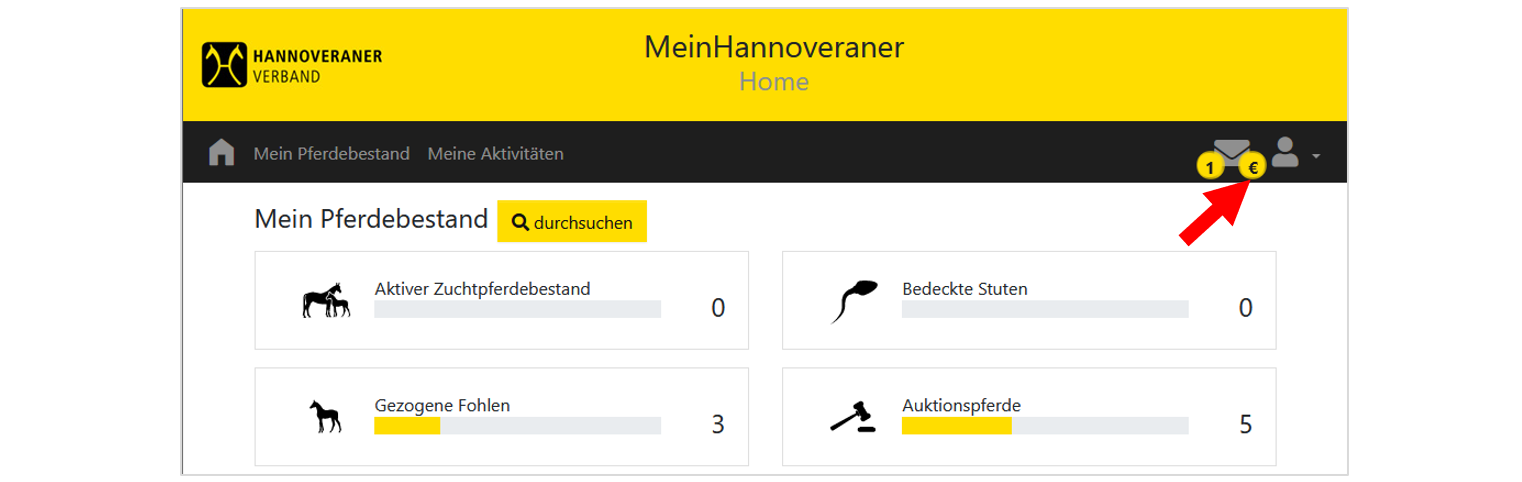The image size is (1522, 482).
Task: Click the Auktionspferde count of 5
Action: click(x=1245, y=424)
